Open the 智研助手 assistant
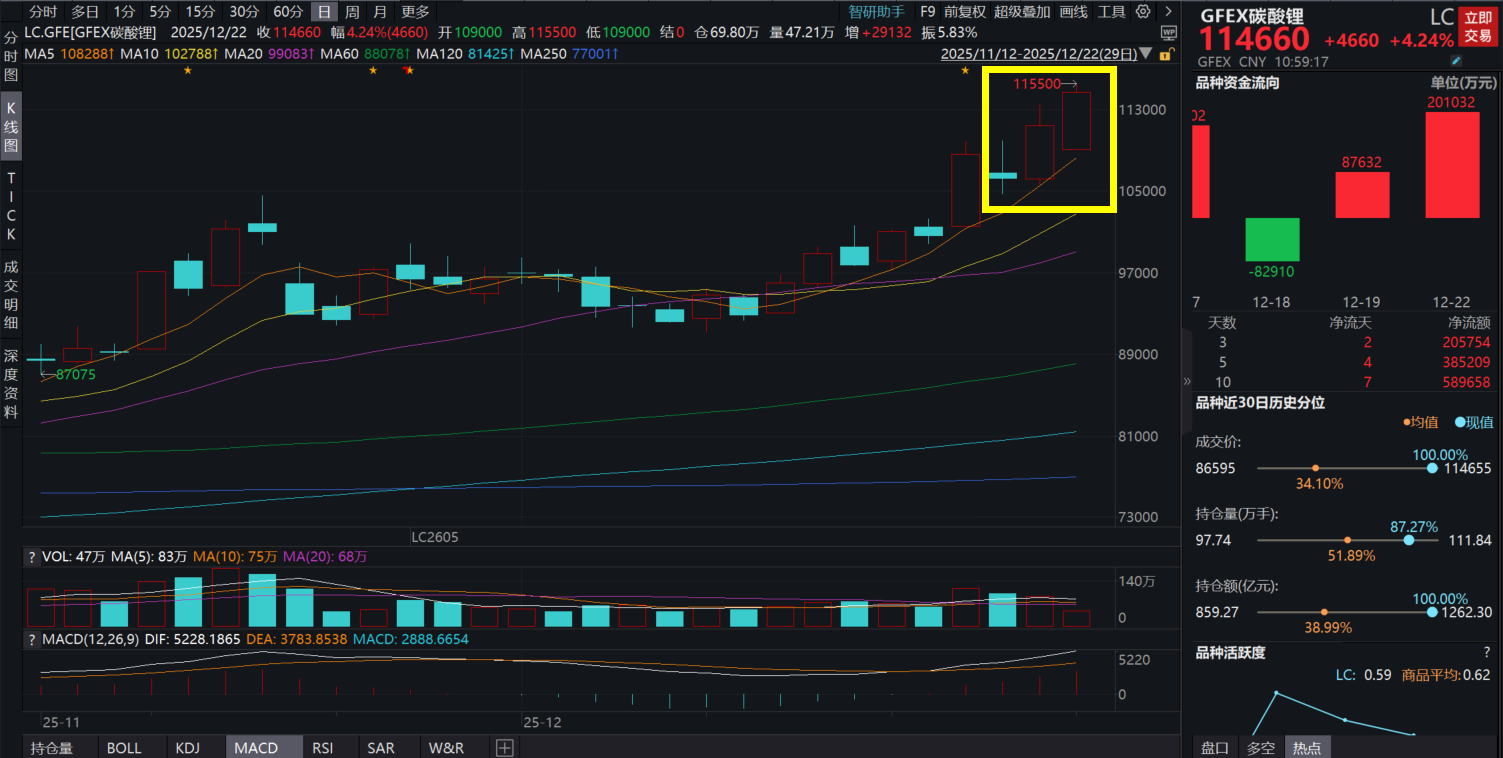The width and height of the screenshot is (1503, 758). [877, 12]
